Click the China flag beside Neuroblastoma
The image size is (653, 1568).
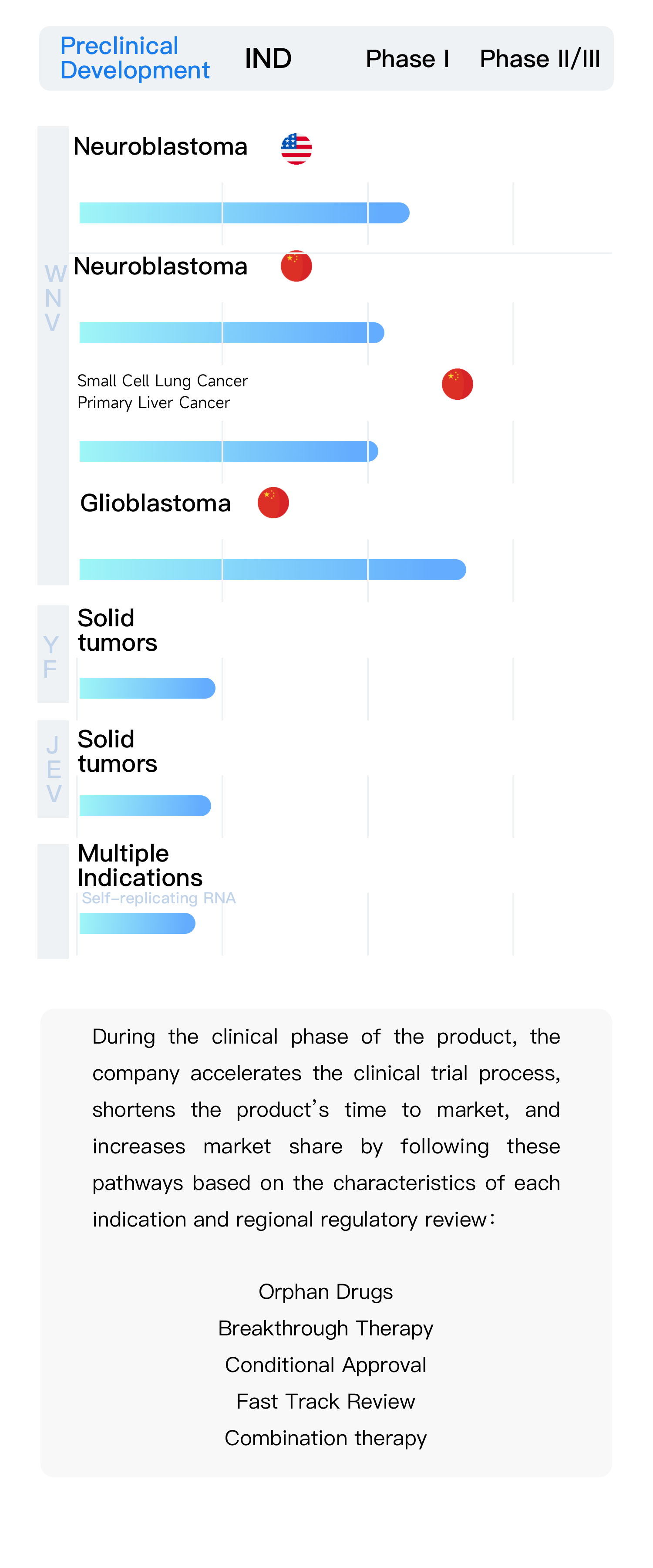click(x=296, y=266)
